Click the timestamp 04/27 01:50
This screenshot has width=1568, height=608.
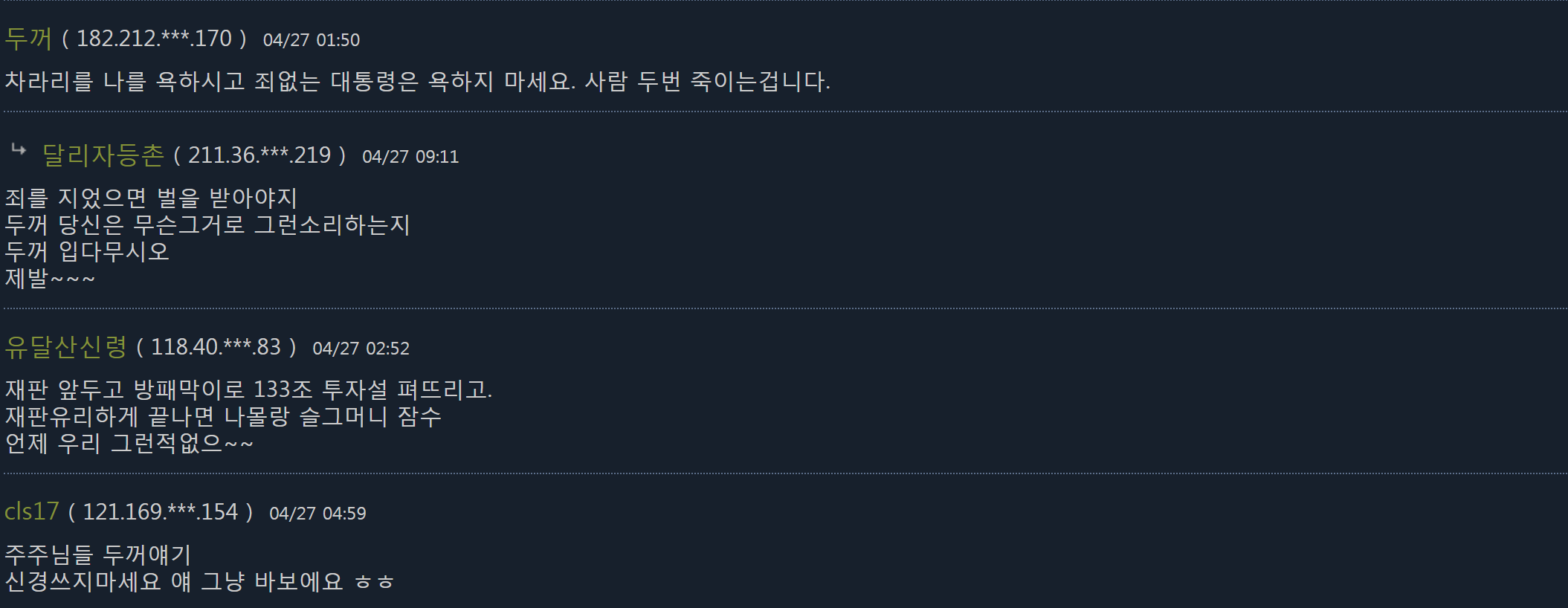(x=312, y=40)
